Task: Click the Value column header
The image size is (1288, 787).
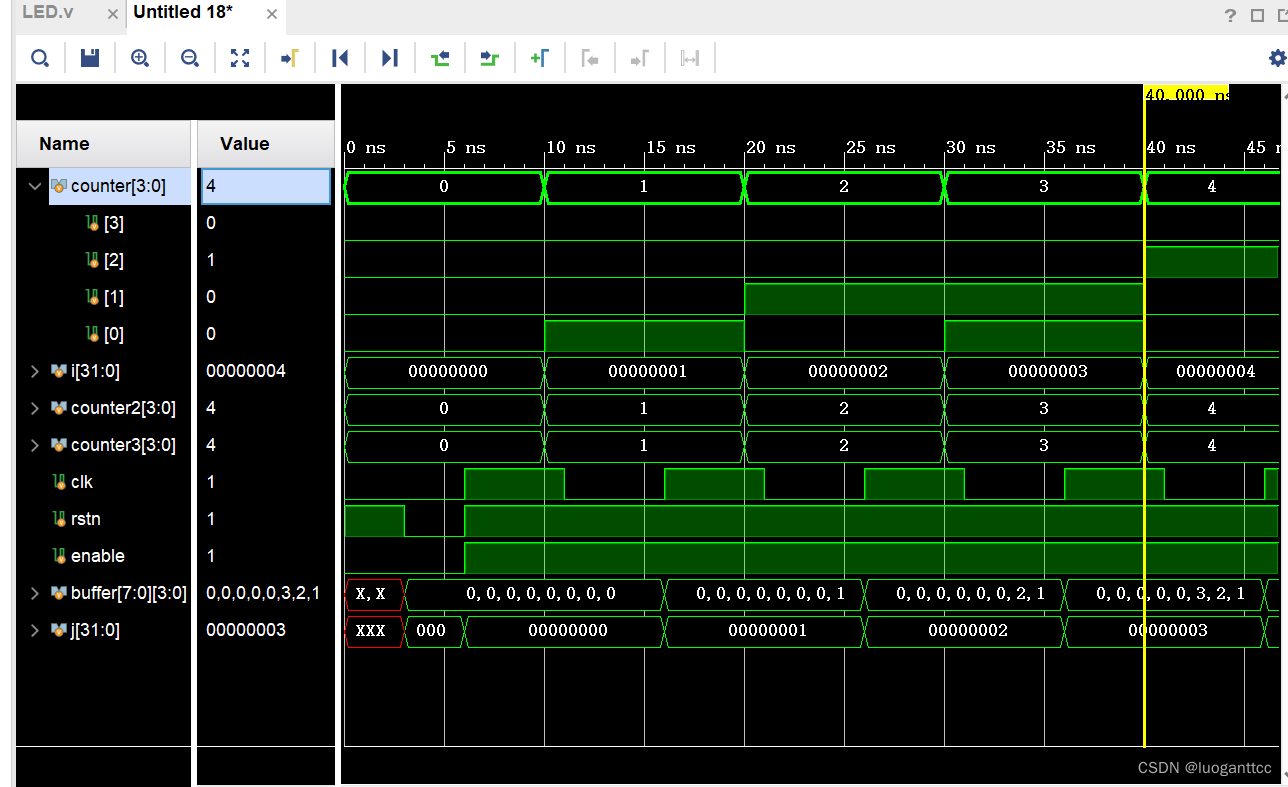Action: pyautogui.click(x=266, y=144)
